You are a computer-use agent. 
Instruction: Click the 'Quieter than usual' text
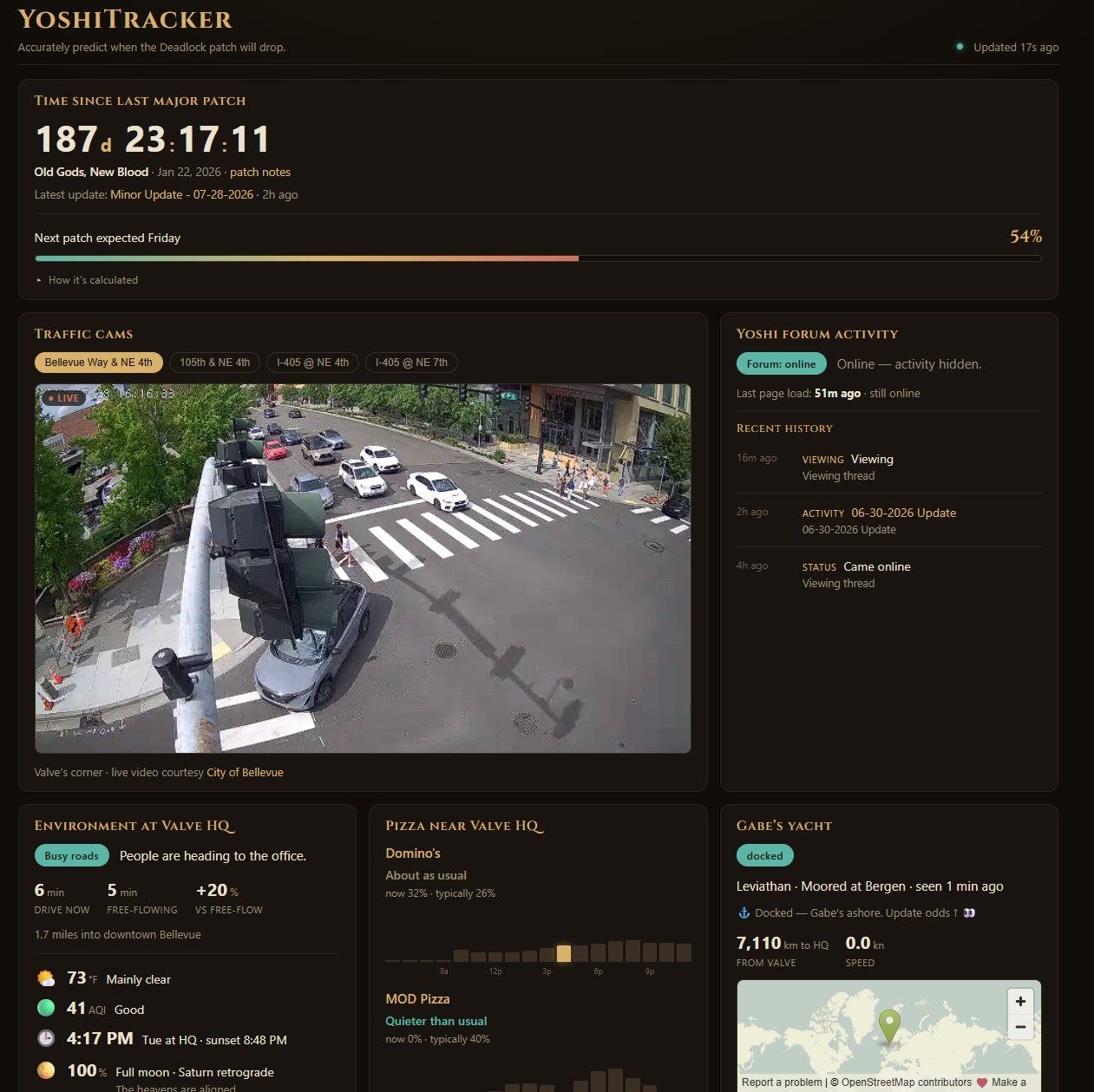pos(436,1021)
